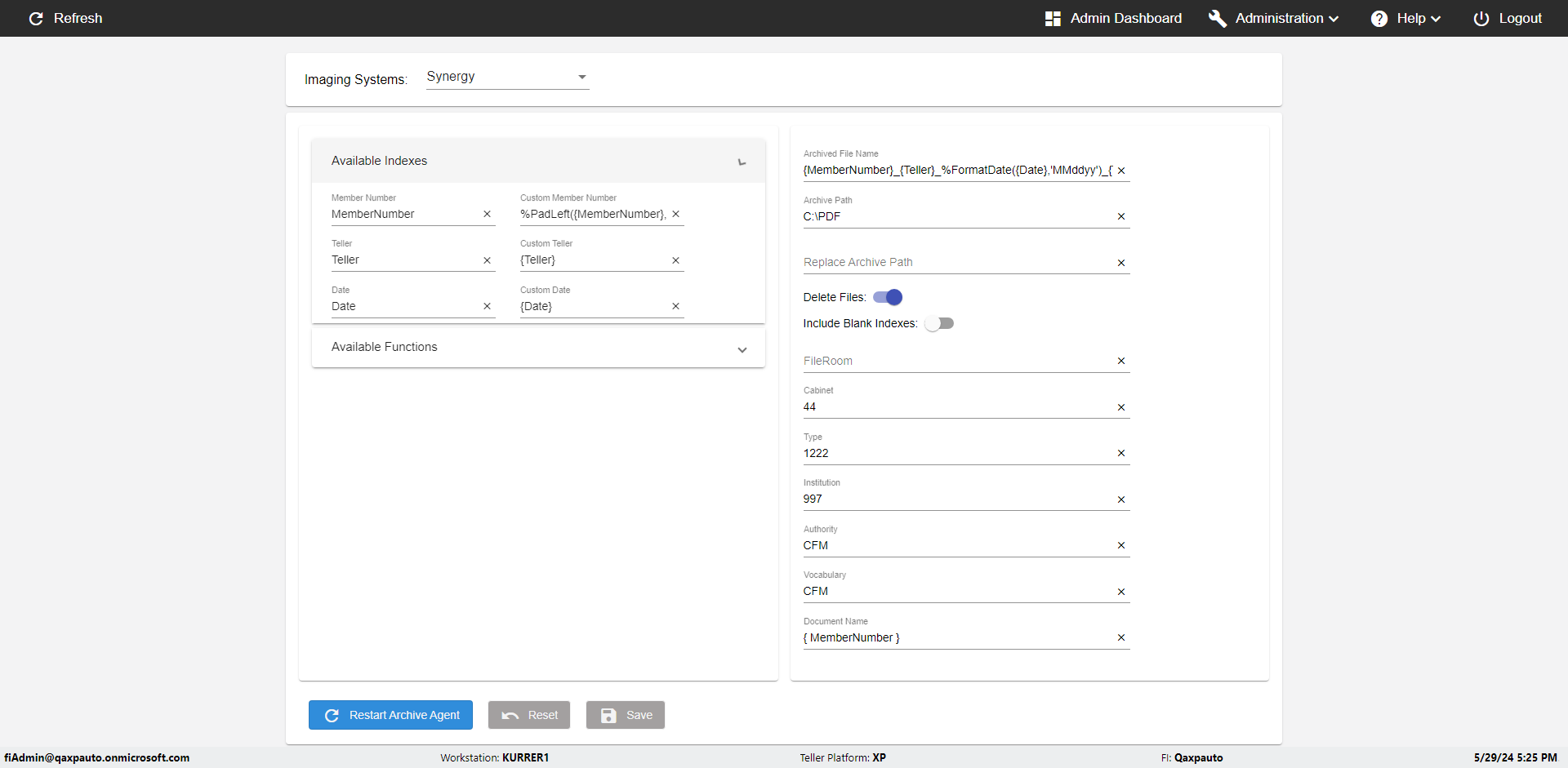Click the Save button
The height and width of the screenshot is (768, 1568).
(x=626, y=715)
